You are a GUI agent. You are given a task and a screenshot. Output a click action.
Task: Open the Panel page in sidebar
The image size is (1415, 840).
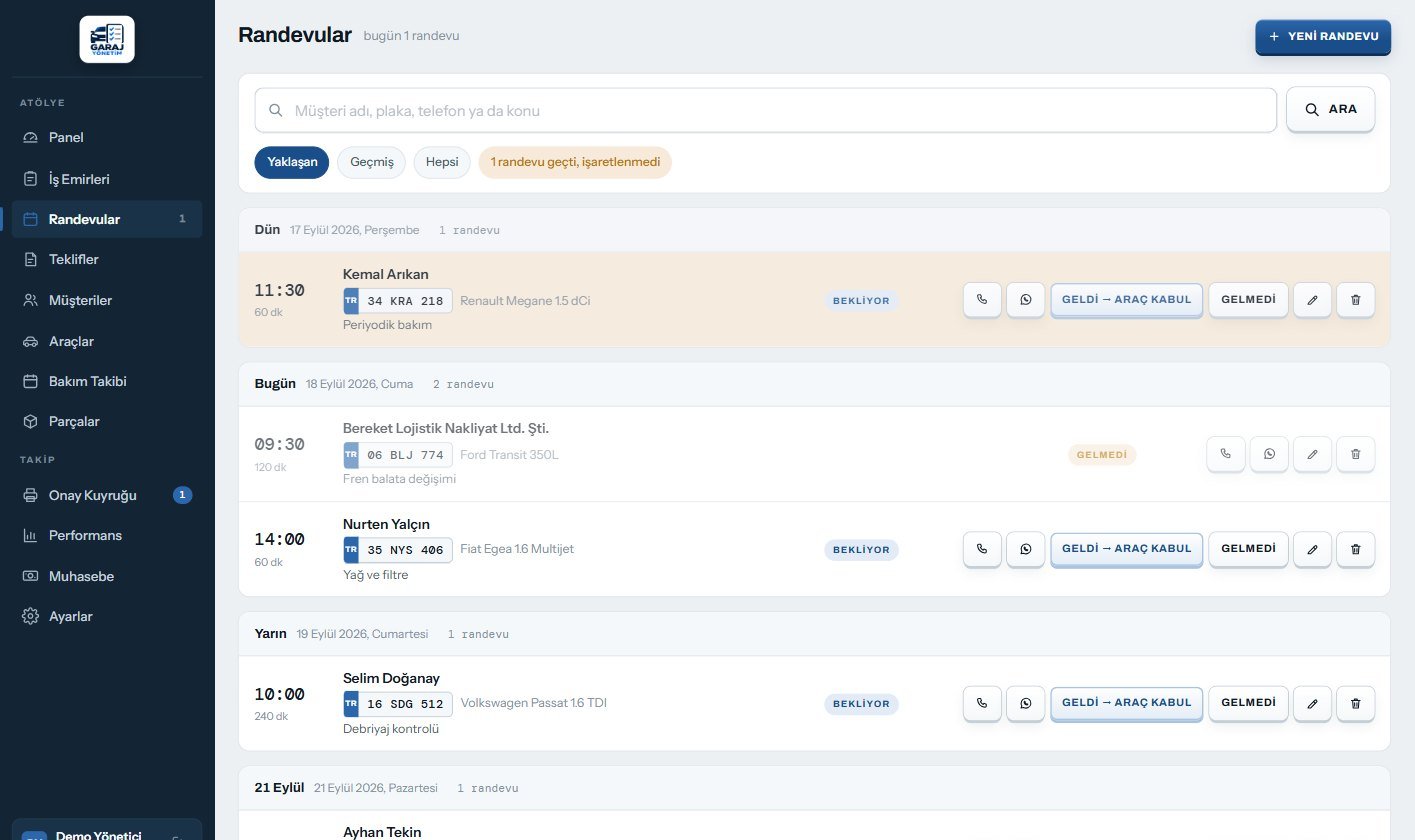point(107,137)
